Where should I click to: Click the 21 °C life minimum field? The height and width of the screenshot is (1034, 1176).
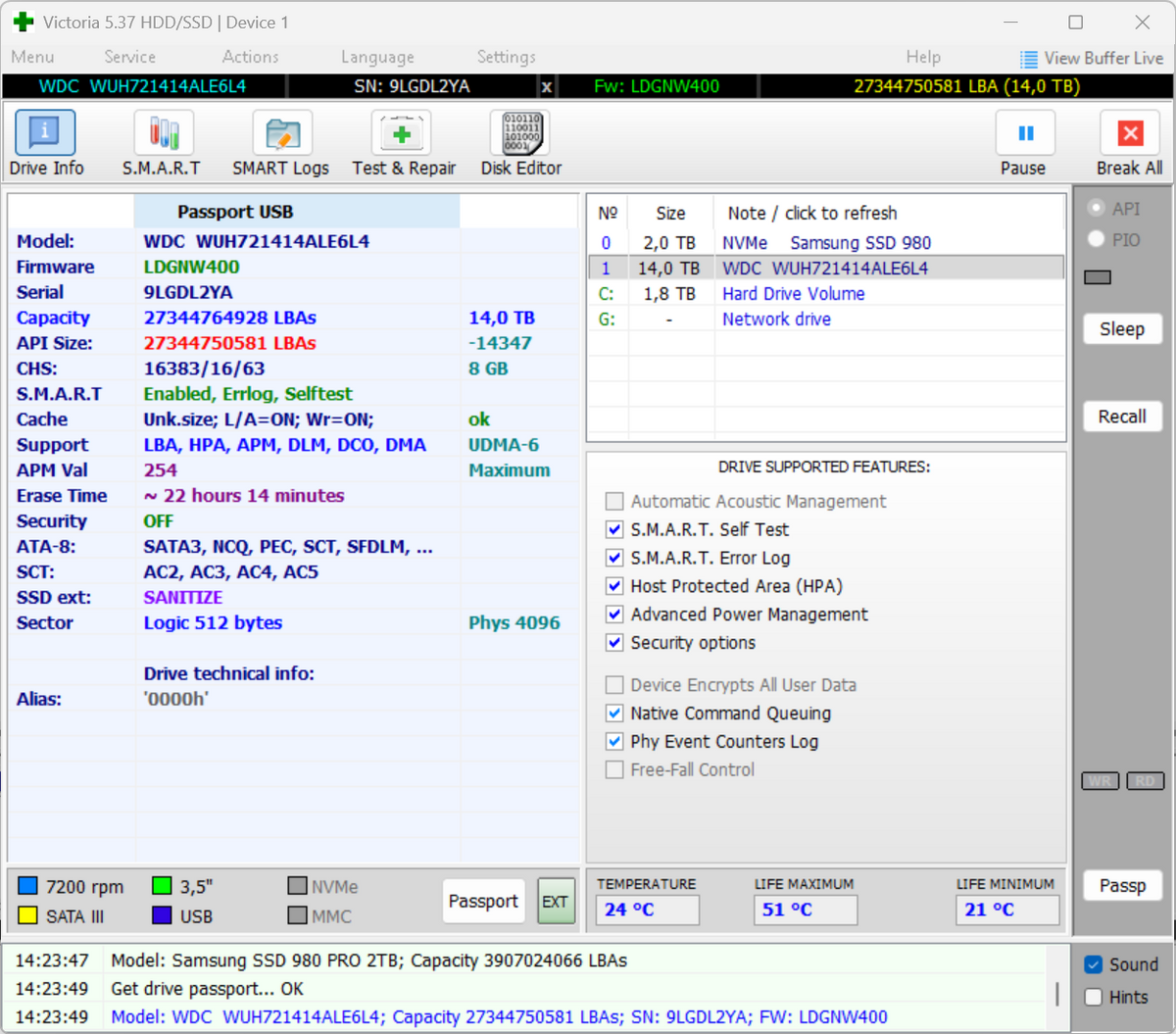1007,911
